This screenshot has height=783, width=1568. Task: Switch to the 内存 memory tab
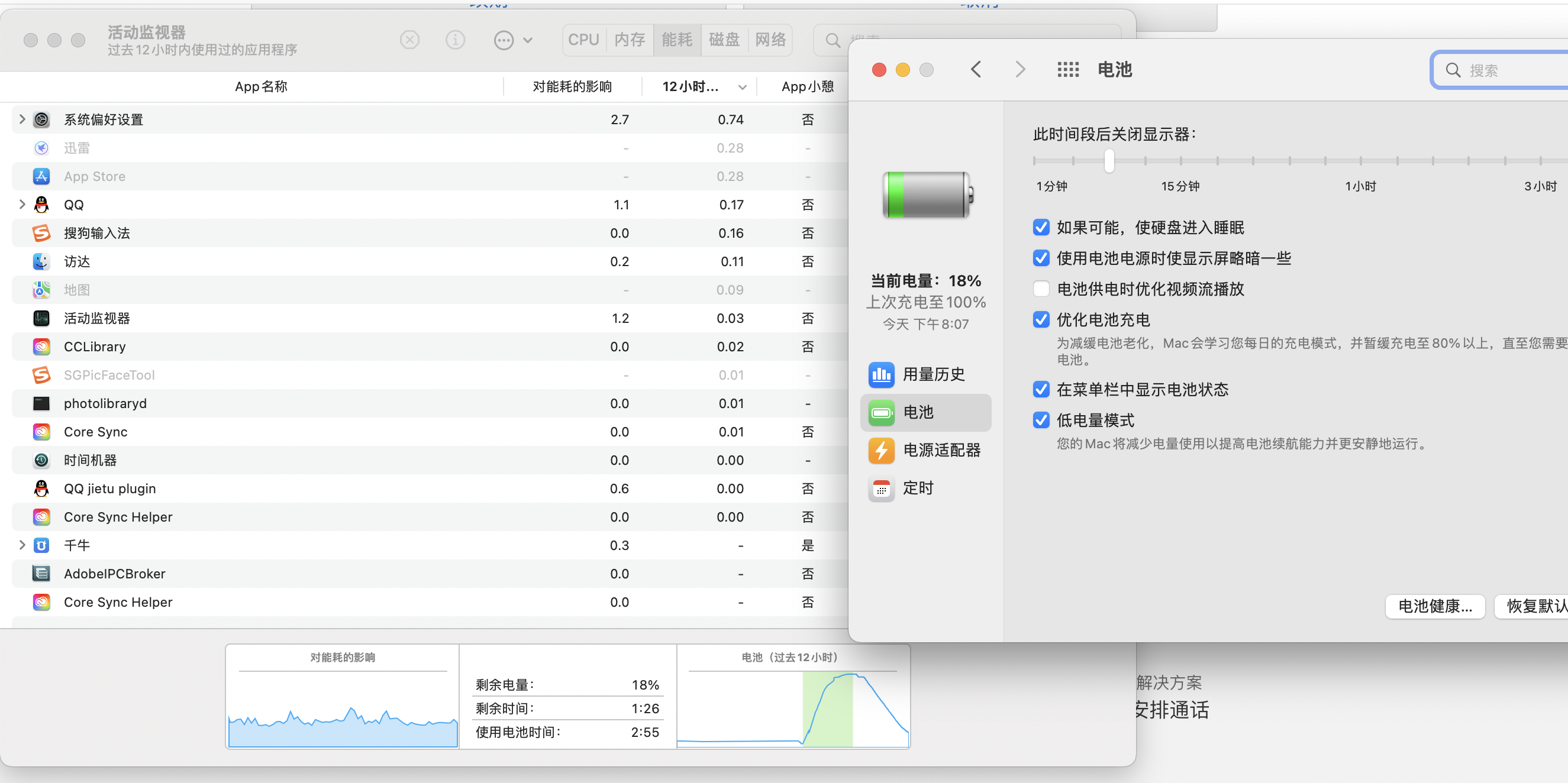(x=630, y=40)
